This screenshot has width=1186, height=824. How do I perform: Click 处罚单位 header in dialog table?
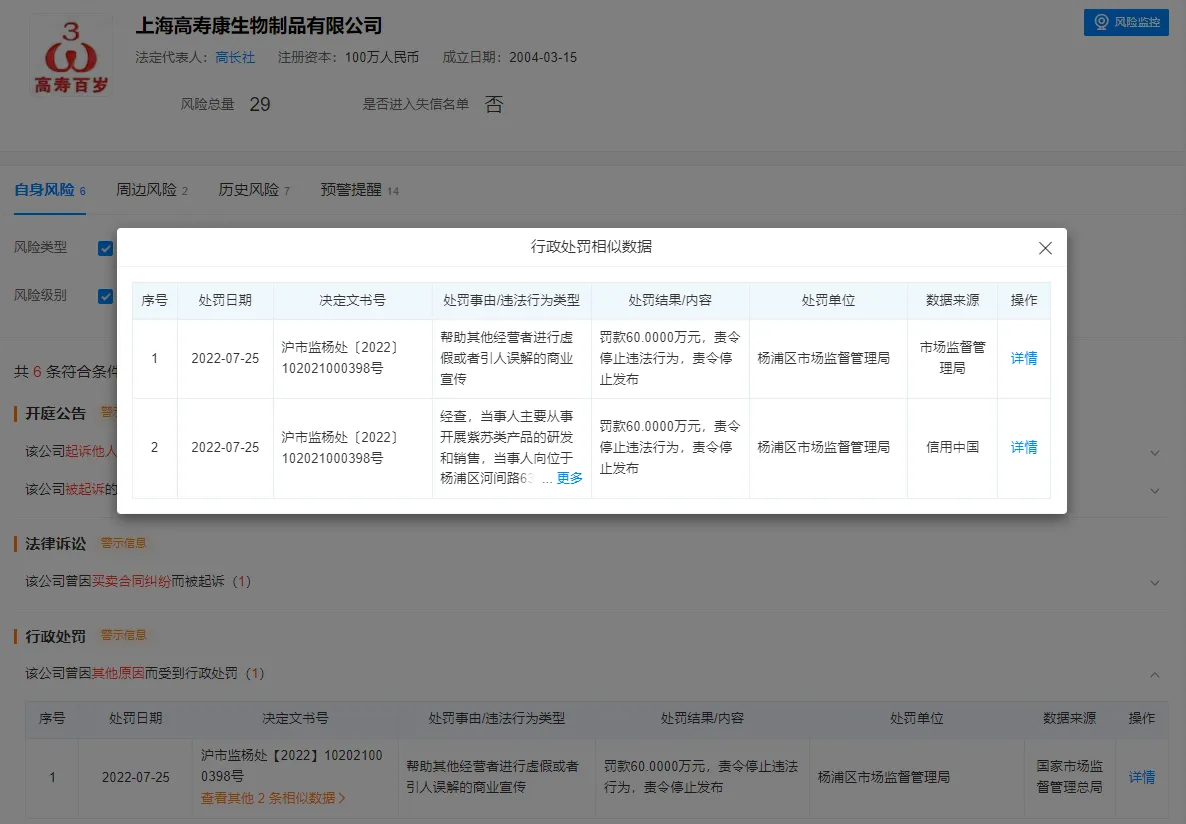tap(828, 300)
